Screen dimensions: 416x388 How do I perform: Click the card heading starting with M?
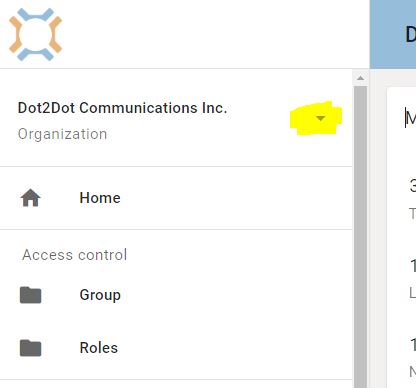(x=411, y=118)
